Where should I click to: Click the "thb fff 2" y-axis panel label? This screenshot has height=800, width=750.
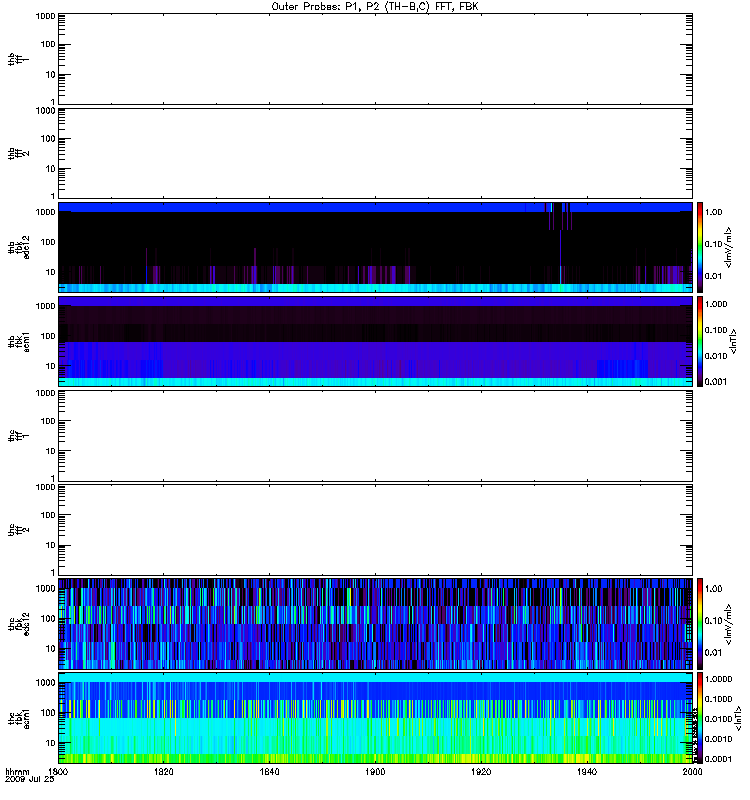point(19,154)
